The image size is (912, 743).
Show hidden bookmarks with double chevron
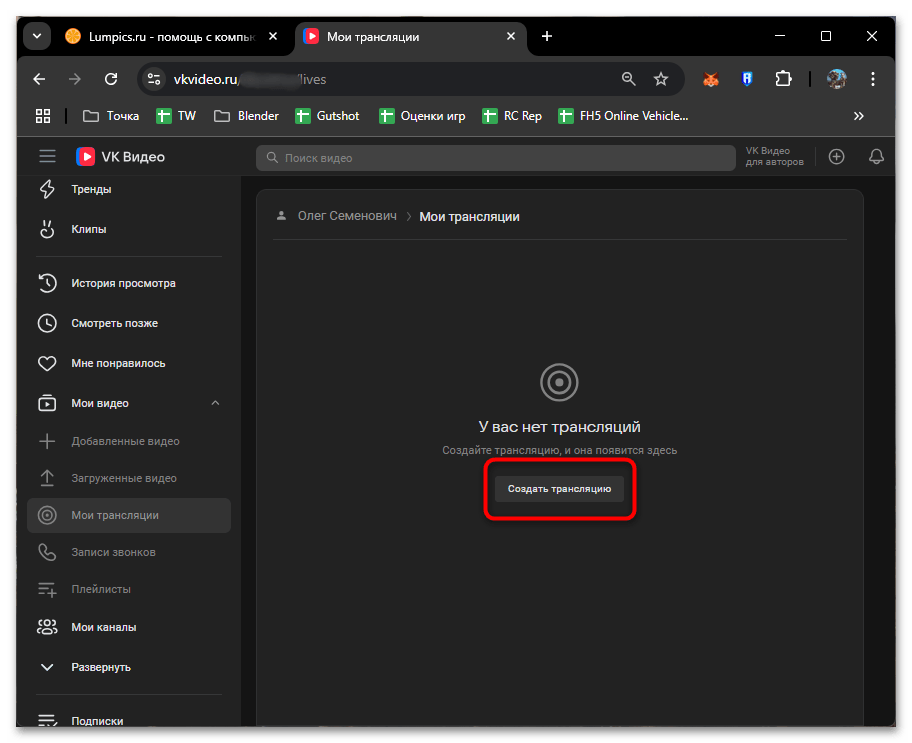(858, 116)
